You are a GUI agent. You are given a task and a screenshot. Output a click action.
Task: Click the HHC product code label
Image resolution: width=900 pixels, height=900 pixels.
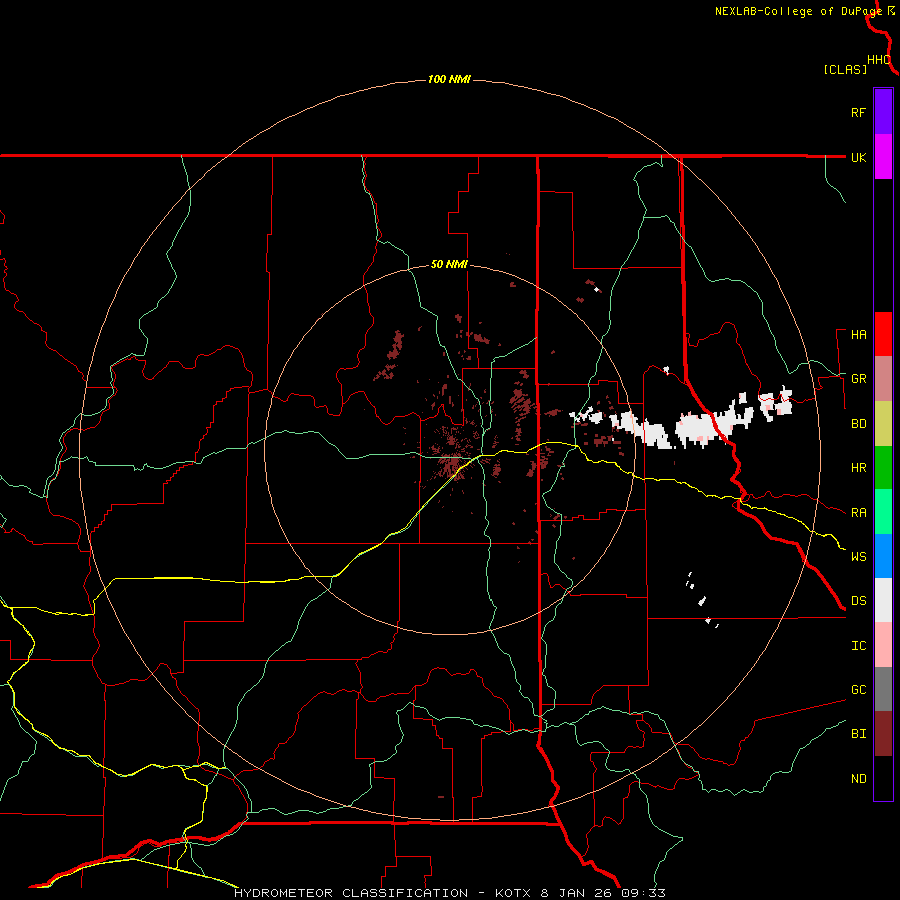click(878, 59)
